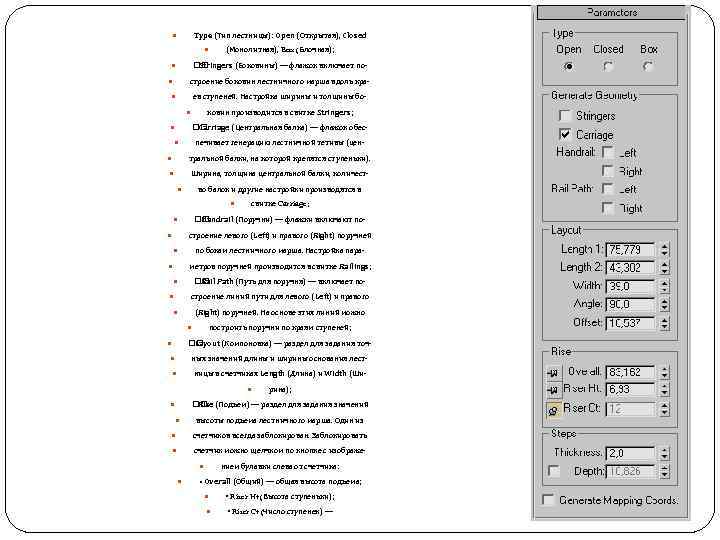The width and height of the screenshot is (720, 540).
Task: Click the Riser Ht value field
Action: pyautogui.click(x=630, y=390)
